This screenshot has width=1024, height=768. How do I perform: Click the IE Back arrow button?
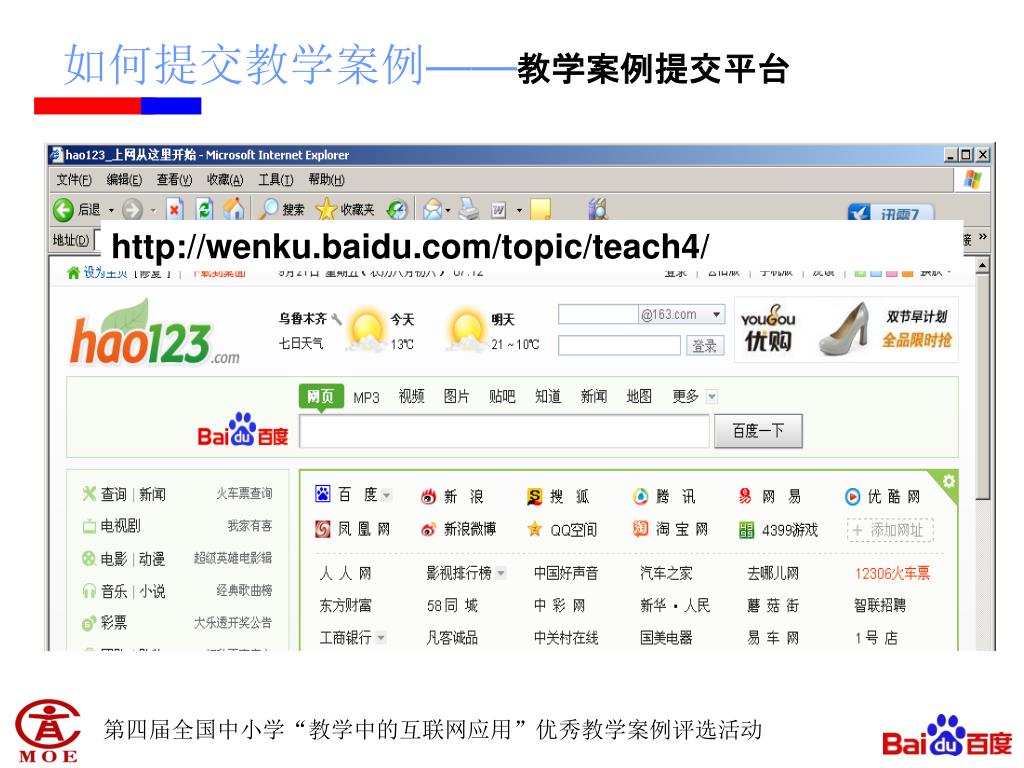(x=63, y=210)
